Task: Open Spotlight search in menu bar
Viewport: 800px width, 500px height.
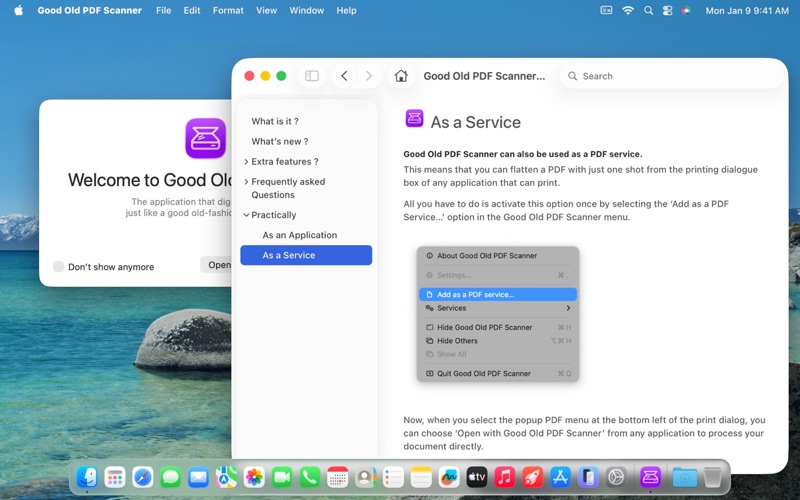Action: [x=648, y=10]
